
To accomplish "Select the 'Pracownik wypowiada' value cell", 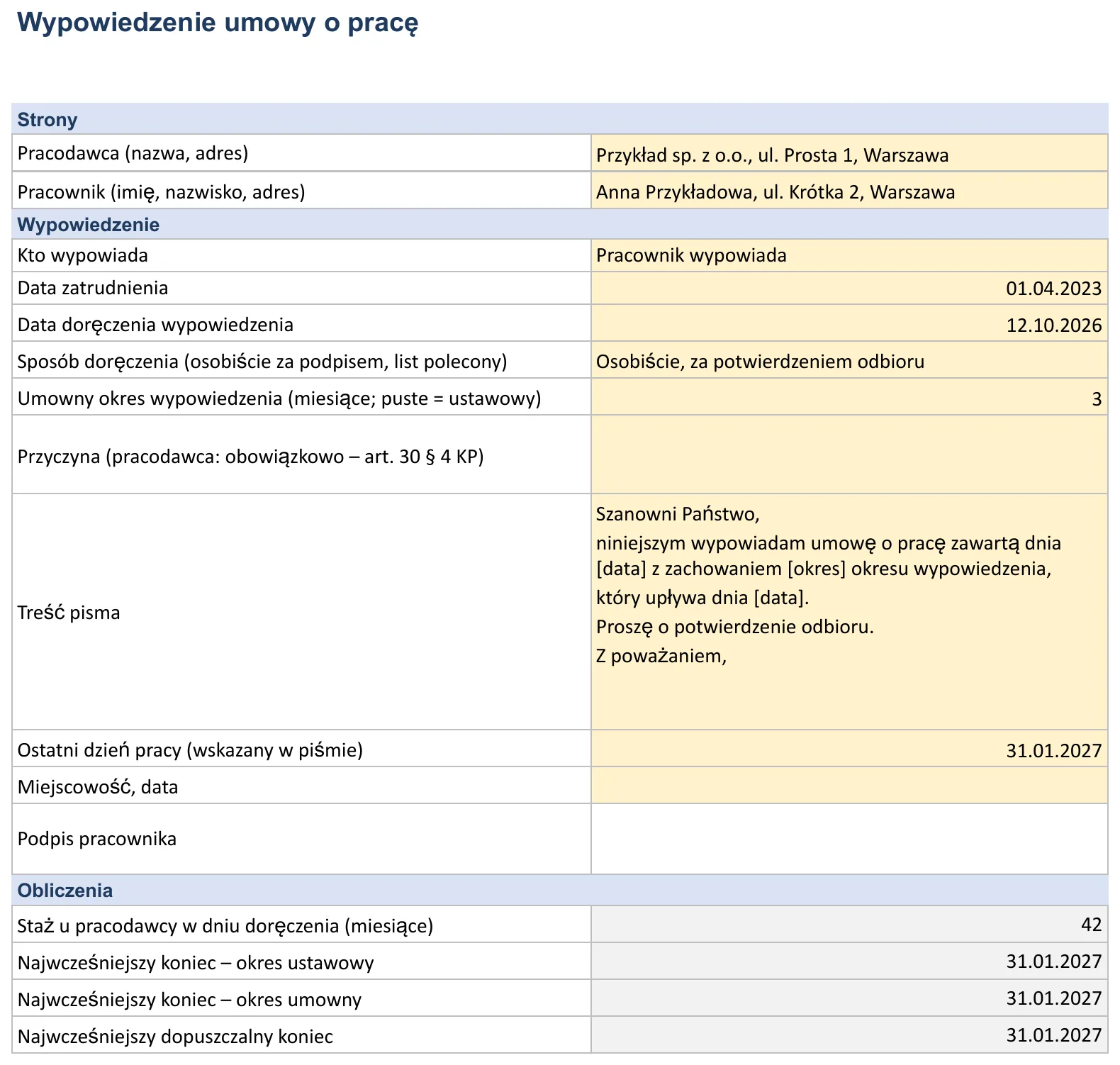I will coord(849,255).
